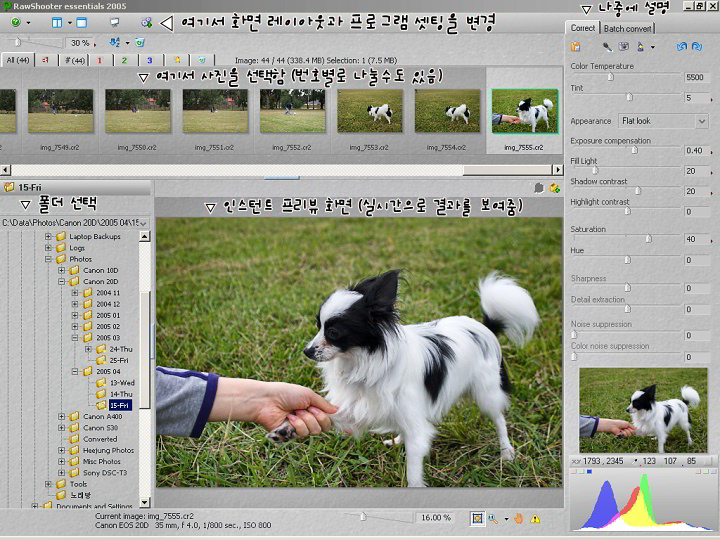Click the green-arrow icon above preview
The image size is (720, 540).
tap(554, 188)
